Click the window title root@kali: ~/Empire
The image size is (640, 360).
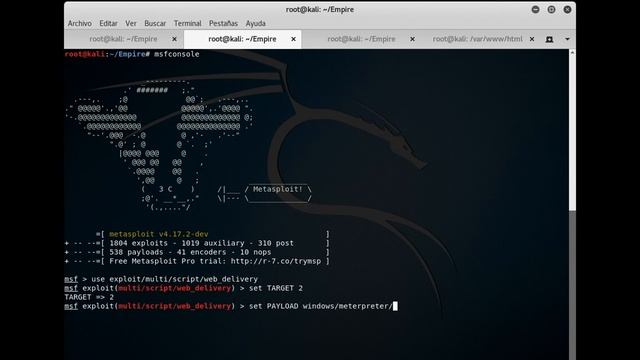point(320,9)
